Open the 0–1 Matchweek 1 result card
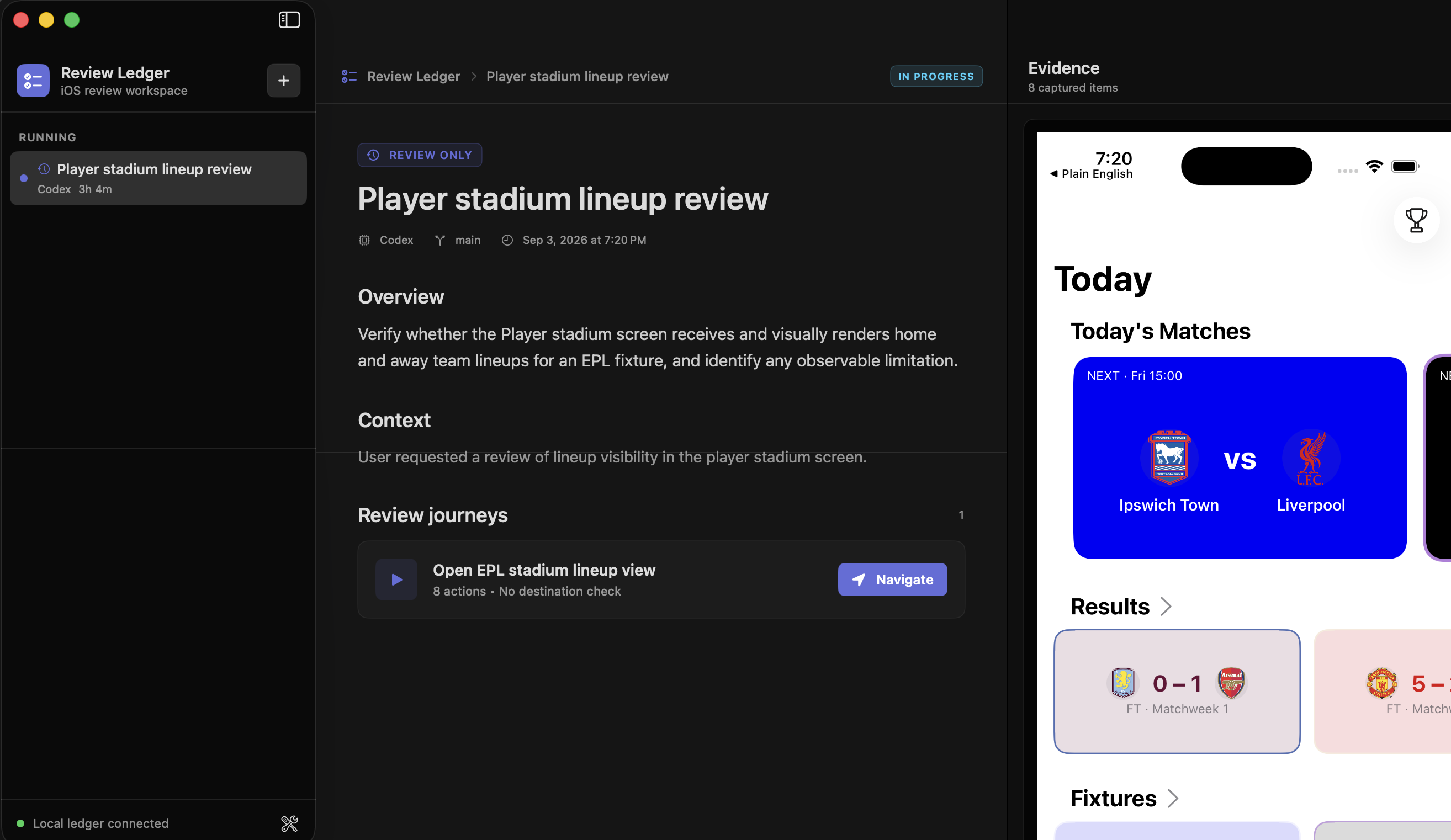Image resolution: width=1451 pixels, height=840 pixels. click(x=1177, y=692)
